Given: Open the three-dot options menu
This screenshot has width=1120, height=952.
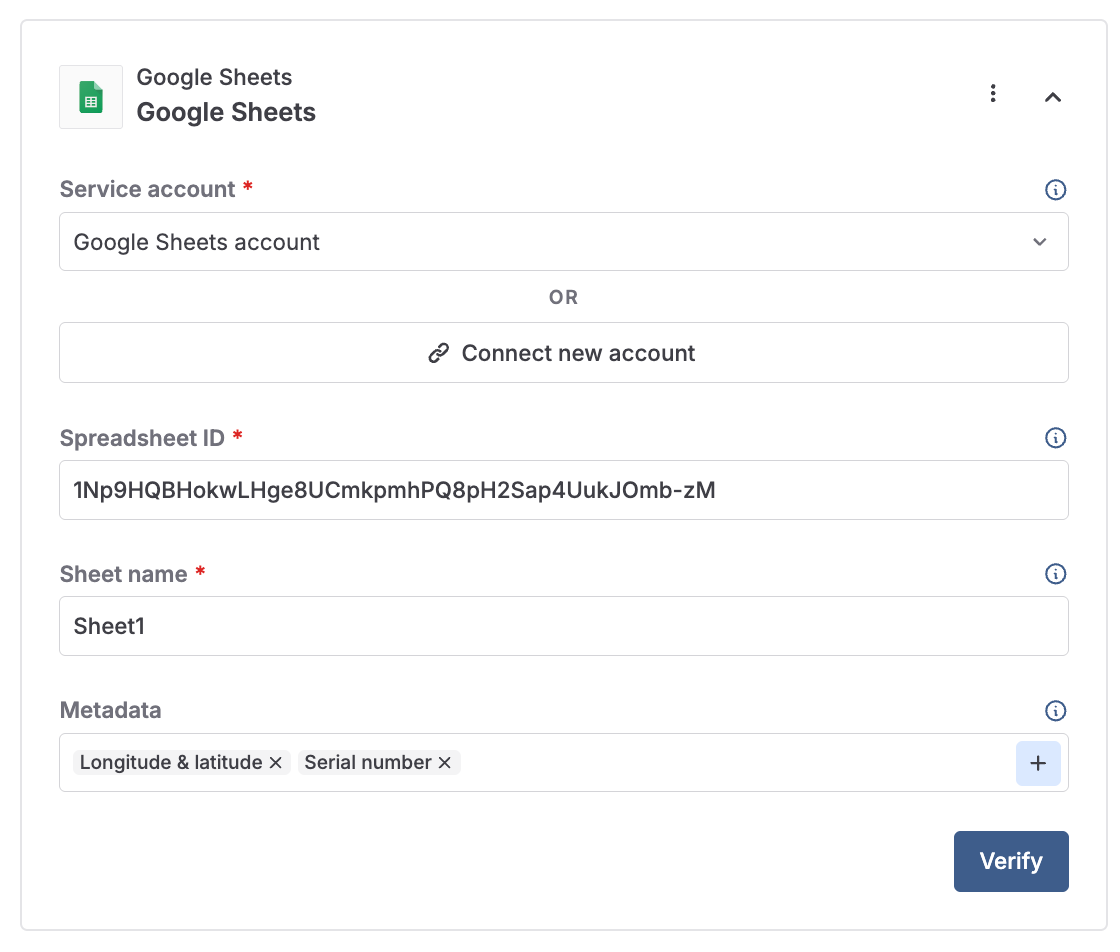Looking at the screenshot, I should click(x=993, y=94).
